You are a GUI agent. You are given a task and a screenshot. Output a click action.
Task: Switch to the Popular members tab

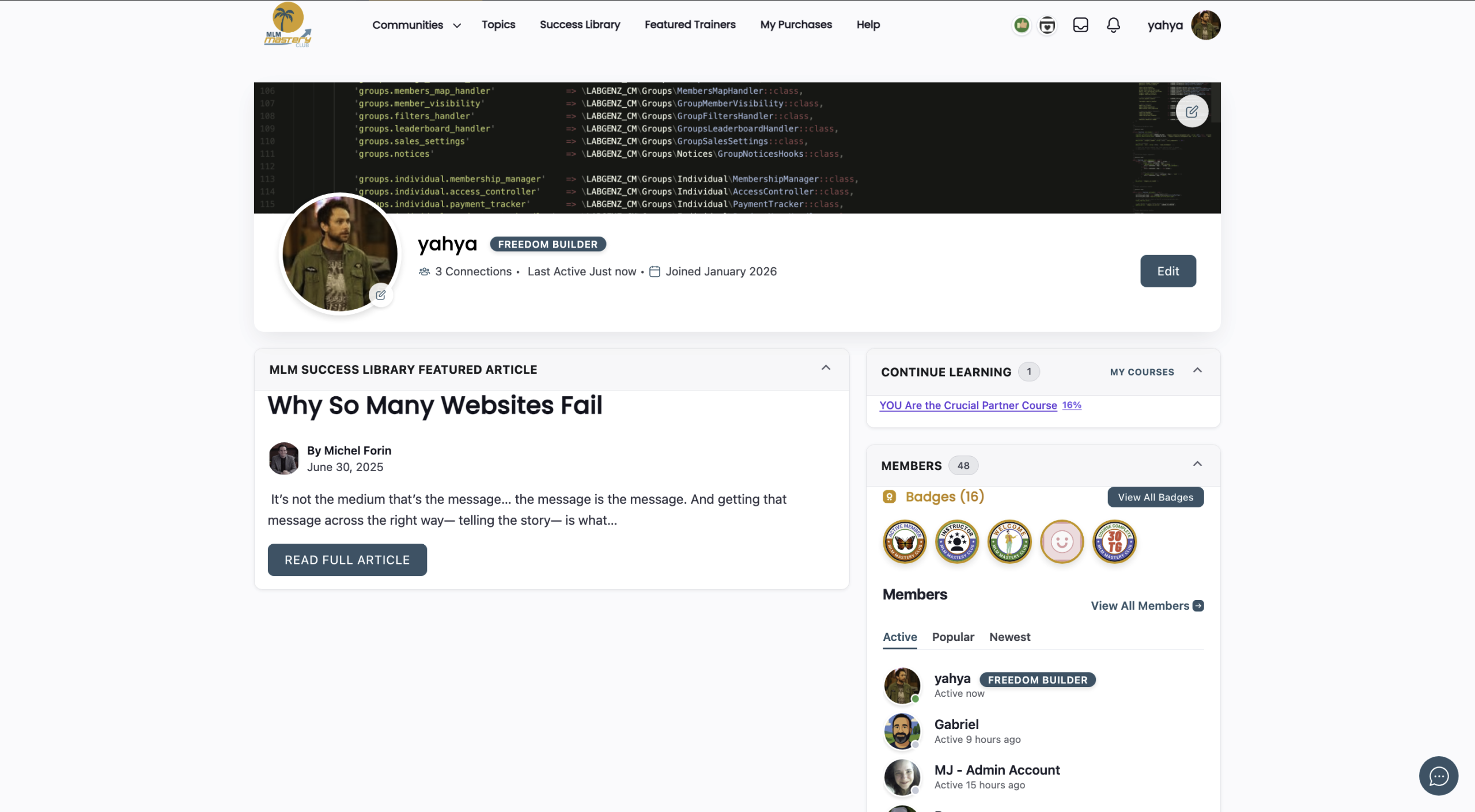(x=953, y=638)
